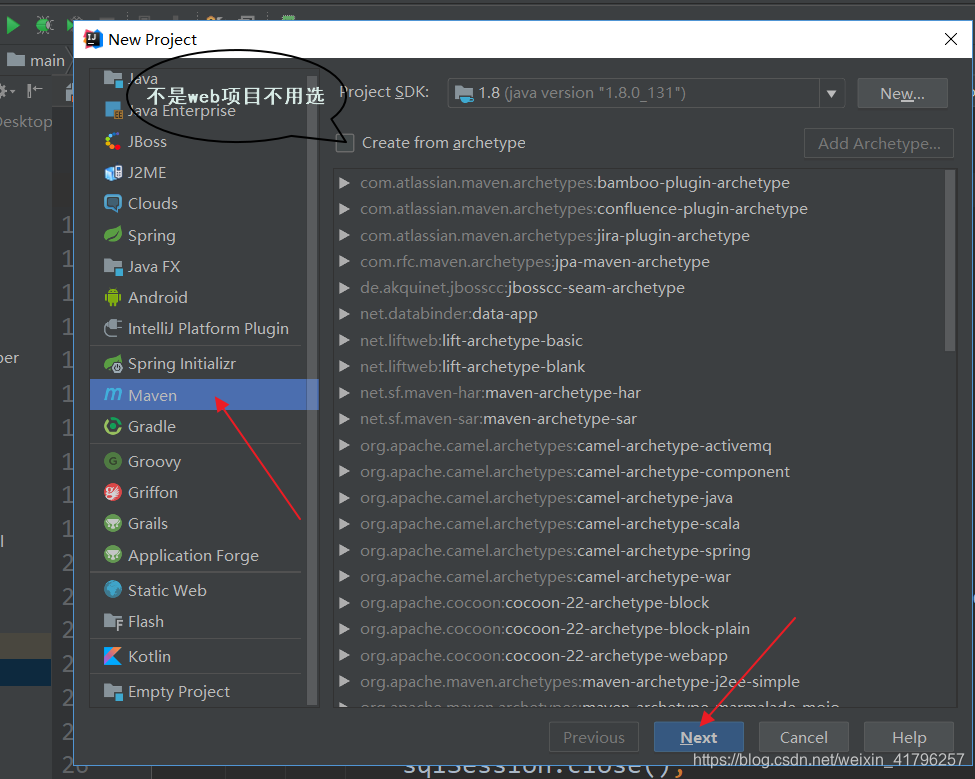Screen dimensions: 975x779
Task: Expand bamboo-plugin-archetype node
Action: [344, 183]
